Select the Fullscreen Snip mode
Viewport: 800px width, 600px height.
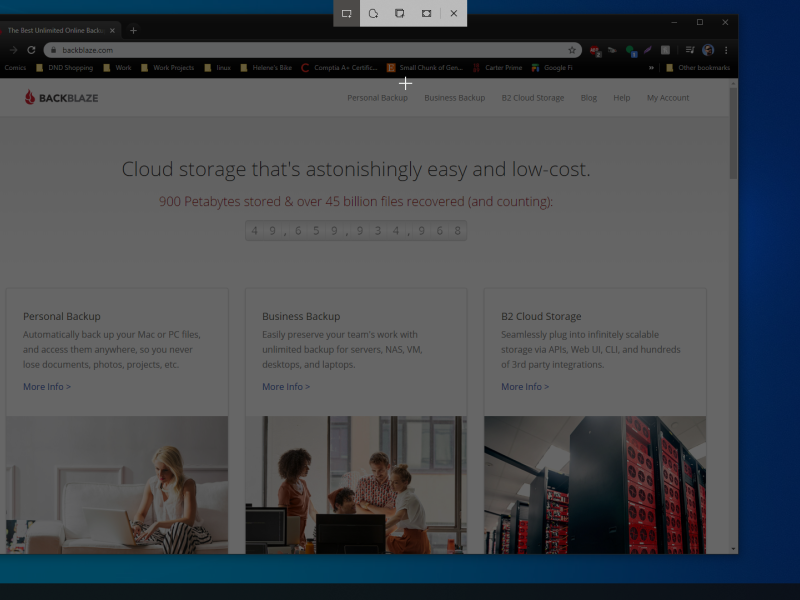427,13
